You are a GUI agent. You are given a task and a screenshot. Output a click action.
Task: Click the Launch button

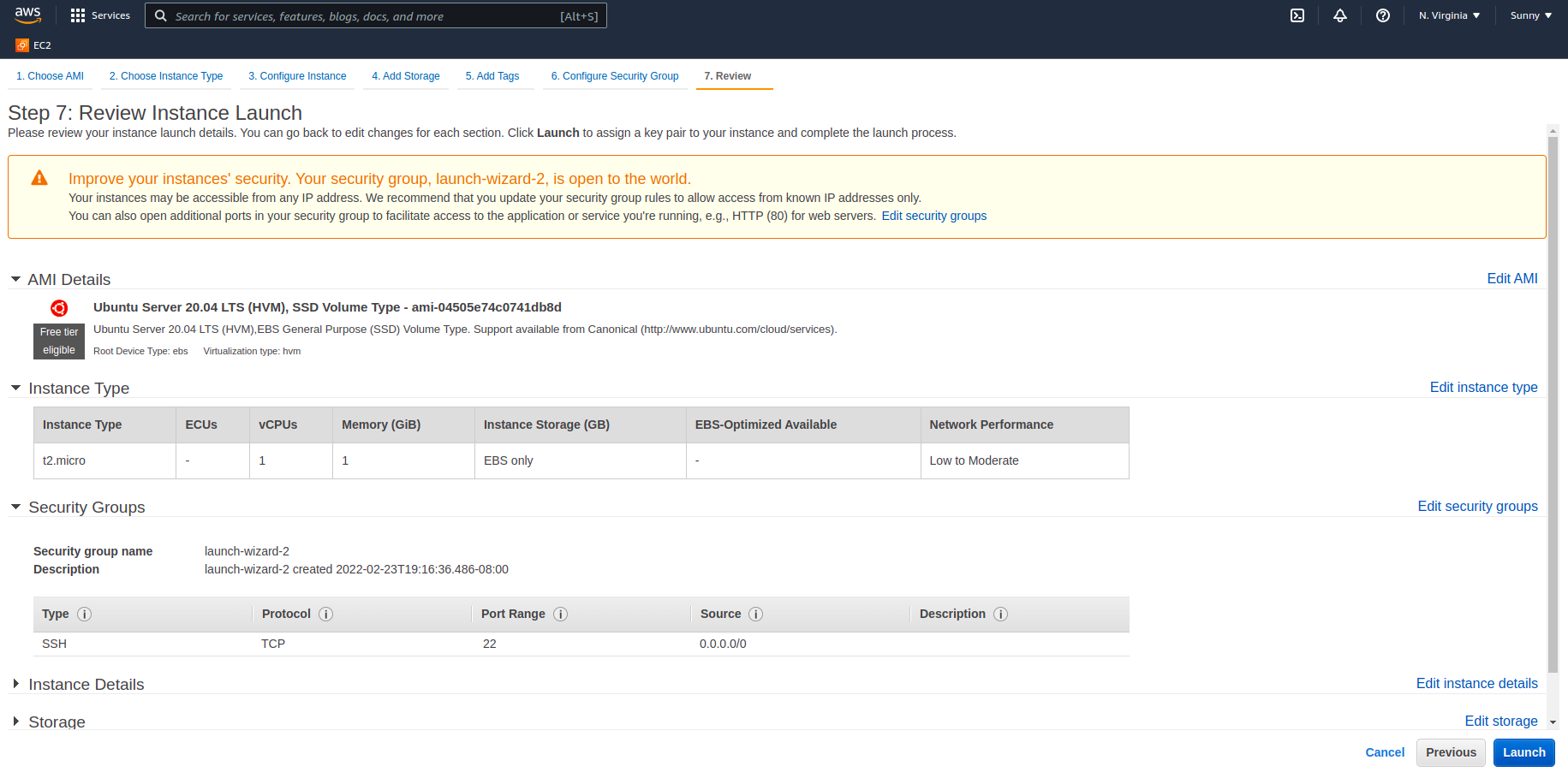pyautogui.click(x=1523, y=752)
